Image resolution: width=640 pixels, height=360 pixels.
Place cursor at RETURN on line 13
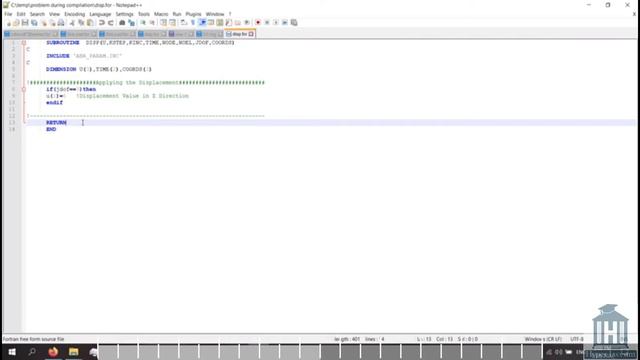tap(56, 123)
